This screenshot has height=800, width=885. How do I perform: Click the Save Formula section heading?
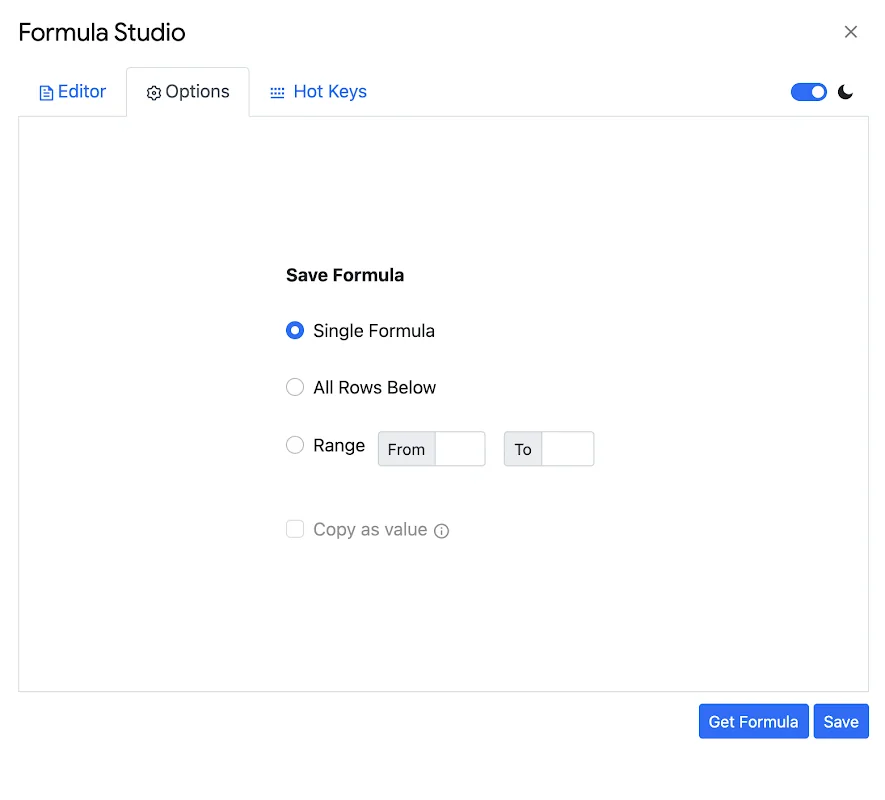click(344, 275)
